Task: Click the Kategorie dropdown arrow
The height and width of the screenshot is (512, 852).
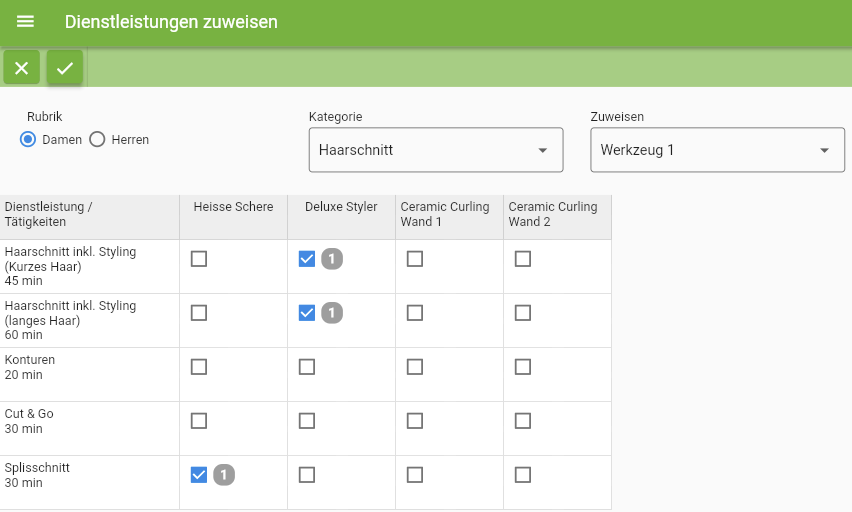Action: coord(542,151)
